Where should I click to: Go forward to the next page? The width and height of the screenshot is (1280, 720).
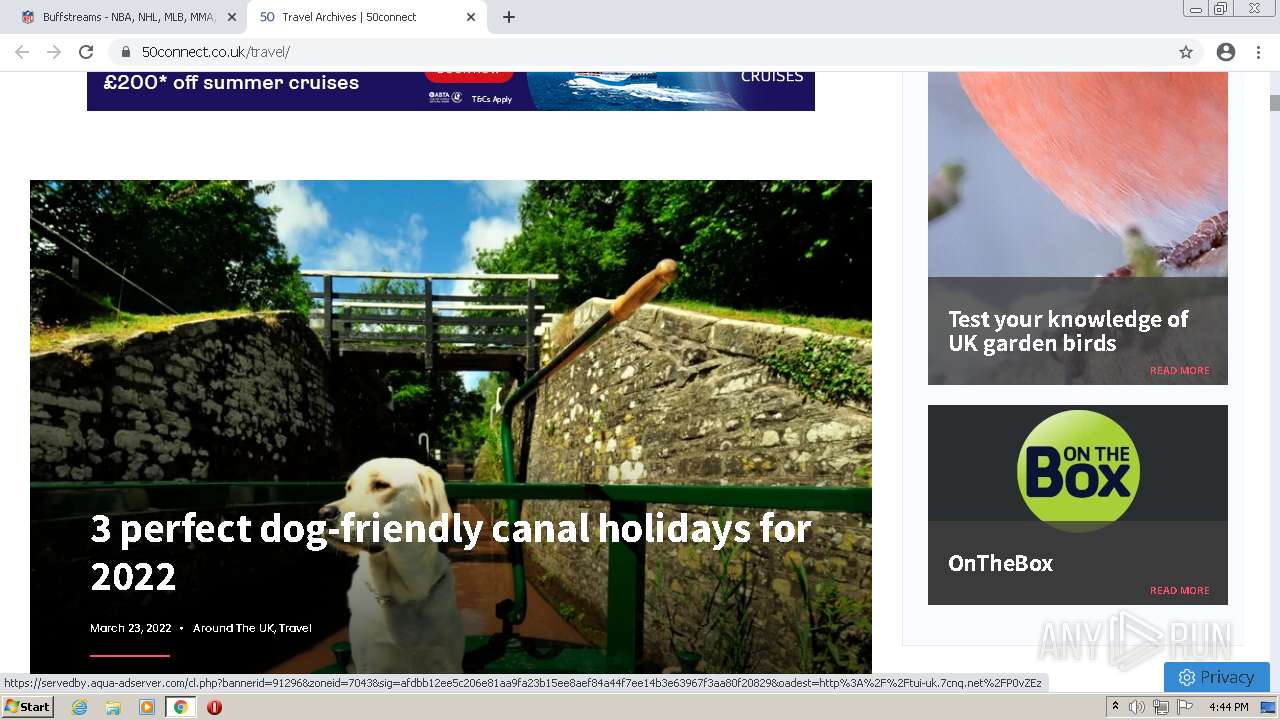coord(54,52)
